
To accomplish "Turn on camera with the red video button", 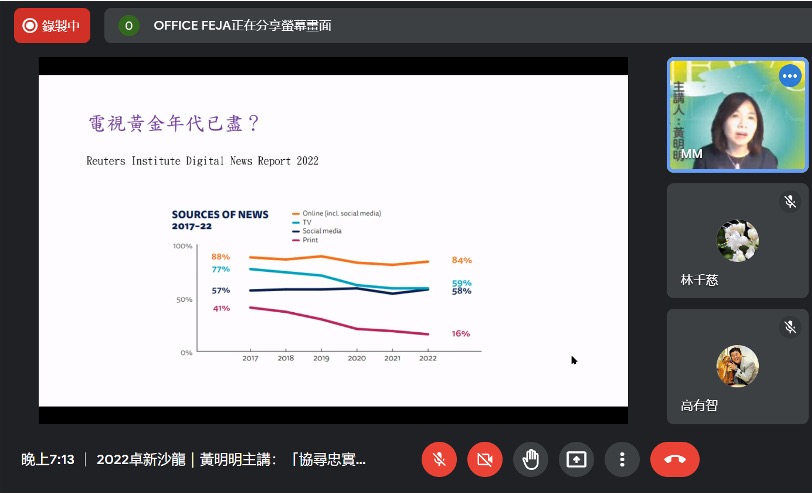I will pyautogui.click(x=485, y=459).
